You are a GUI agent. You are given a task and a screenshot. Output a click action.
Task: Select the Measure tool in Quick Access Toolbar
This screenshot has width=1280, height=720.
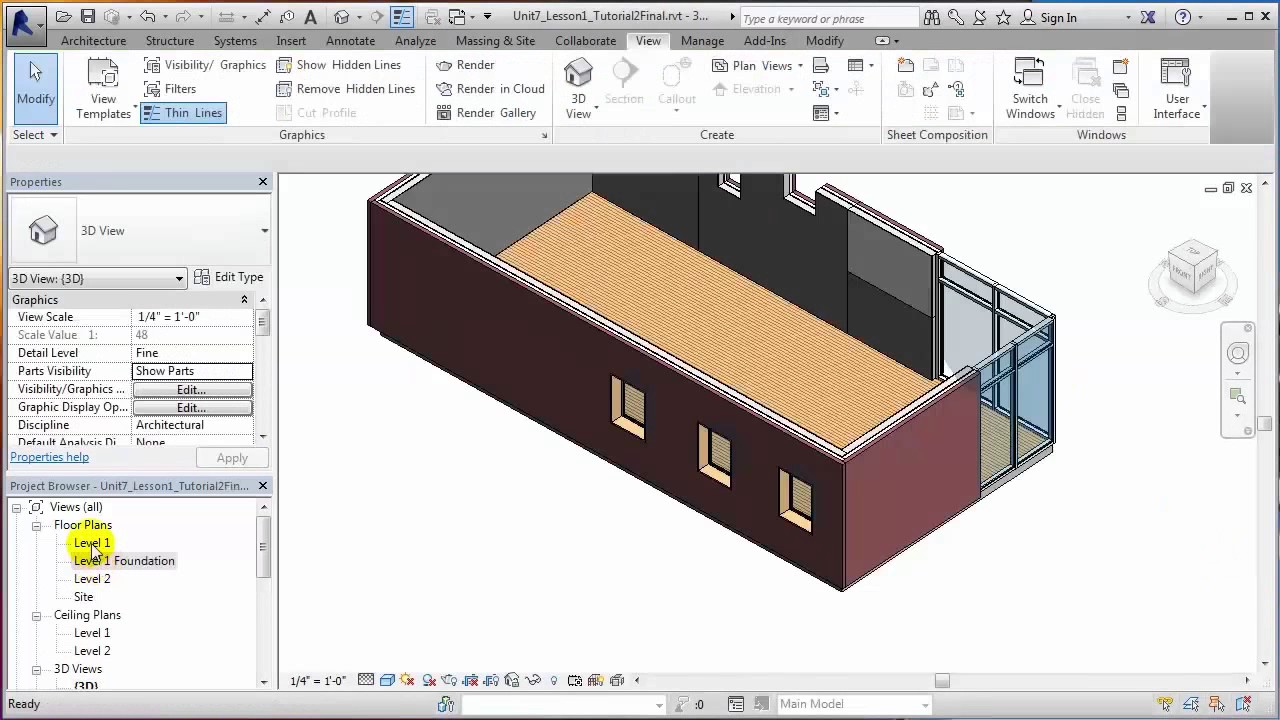(x=263, y=17)
